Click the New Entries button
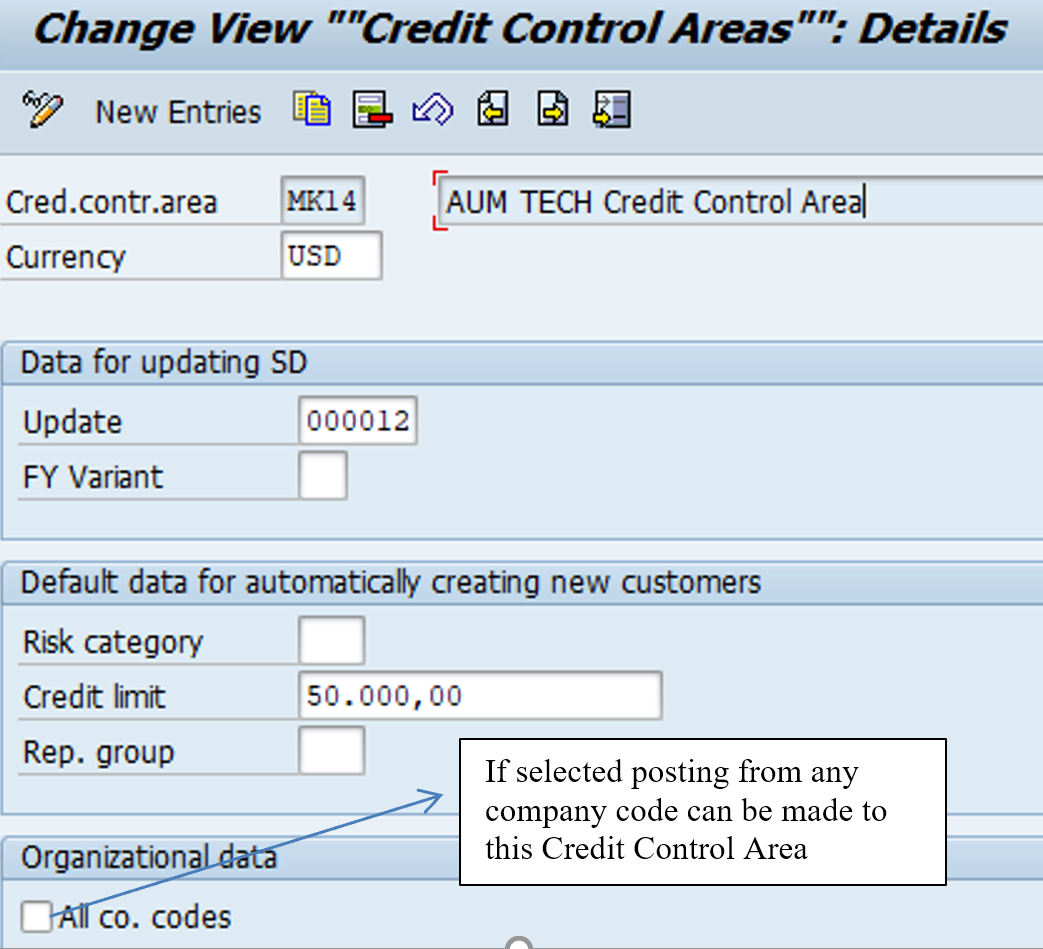The image size is (1043, 949). (178, 112)
